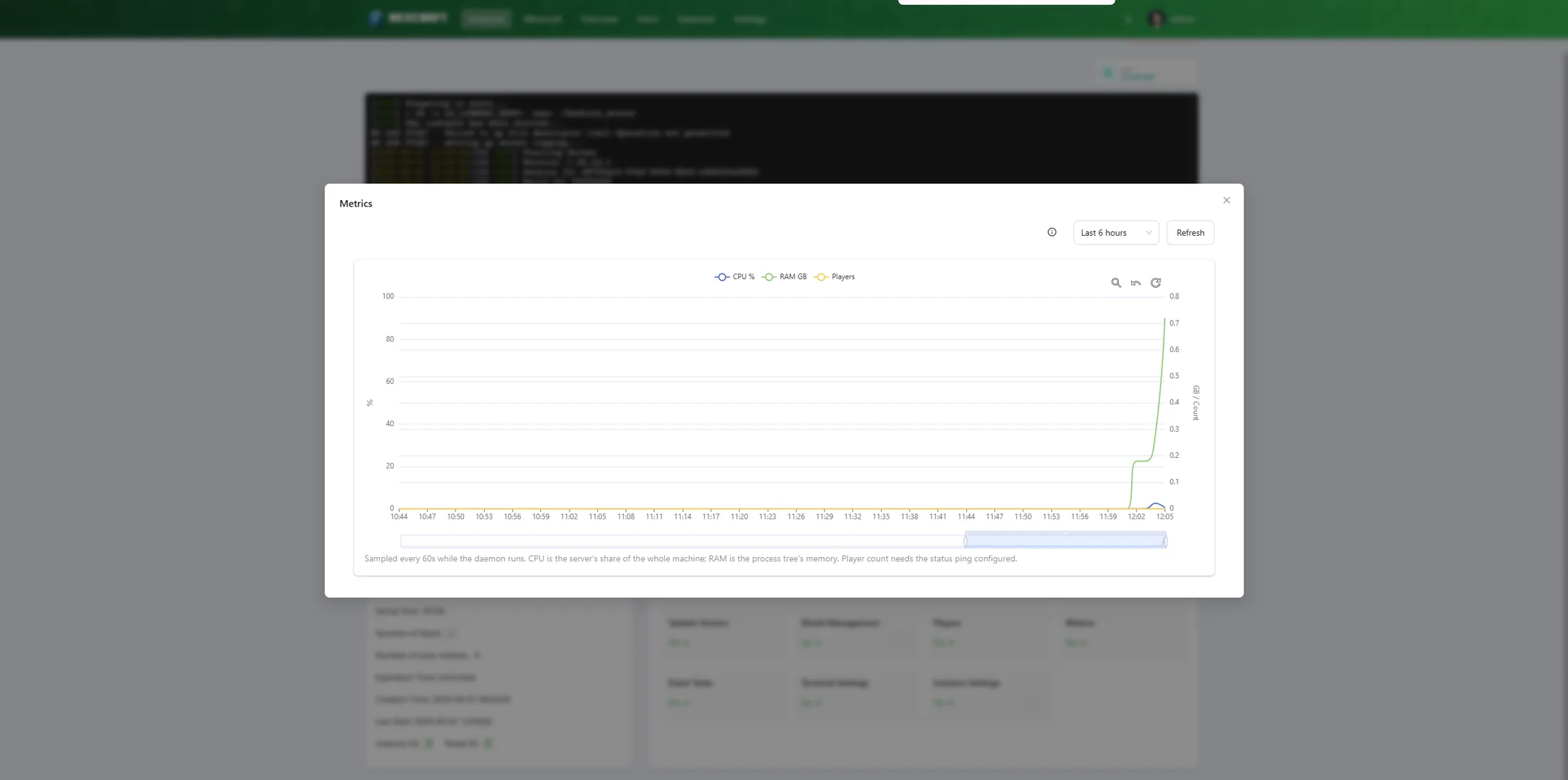
Task: Click the 10:44 time axis label
Action: click(x=399, y=517)
